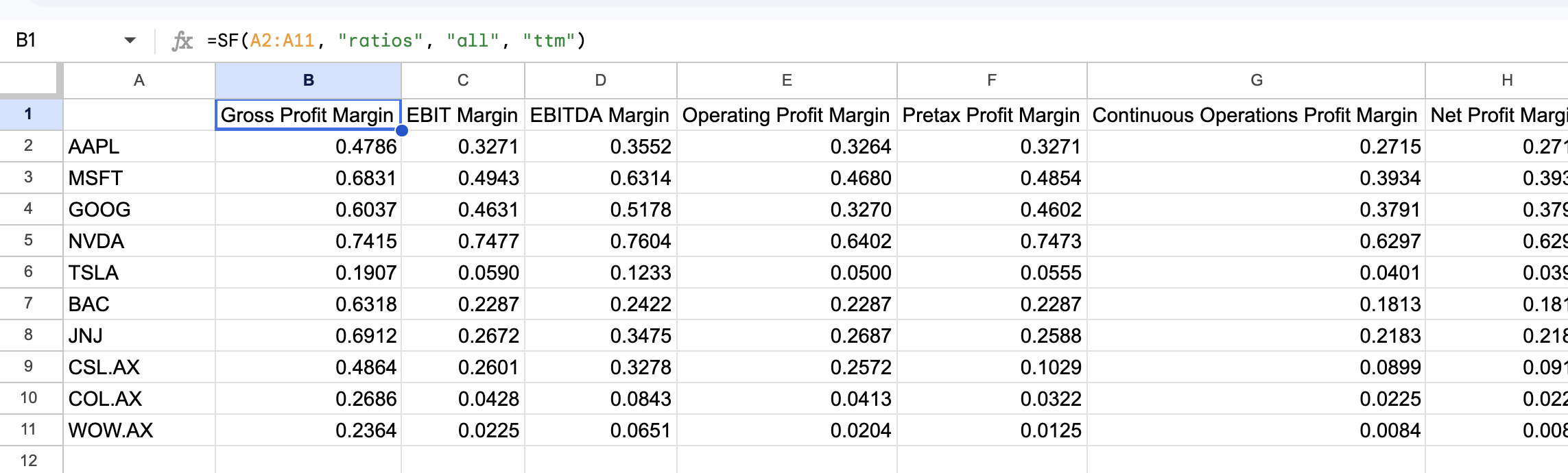This screenshot has width=1568, height=473.
Task: Select column E header
Action: coord(787,80)
